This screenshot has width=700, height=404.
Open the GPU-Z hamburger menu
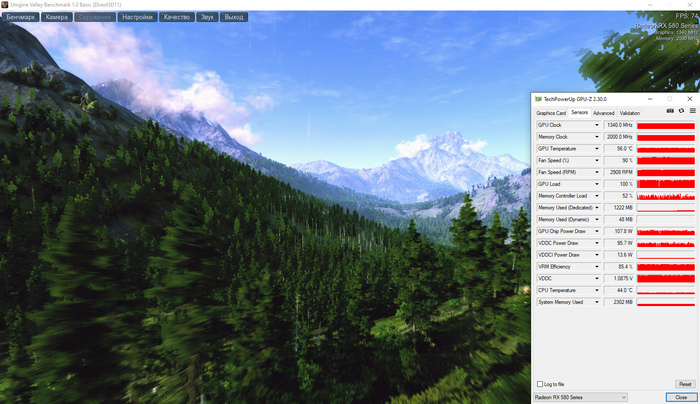(692, 111)
